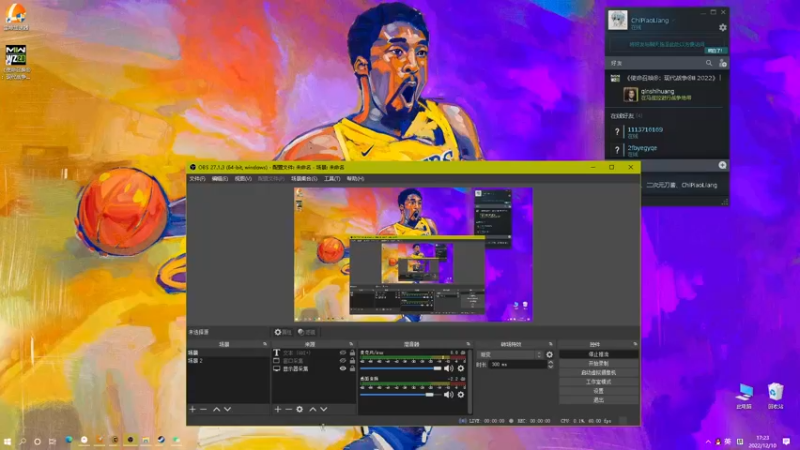The image size is (800, 450).
Task: Toggle lock on the window capture source
Action: point(352,361)
